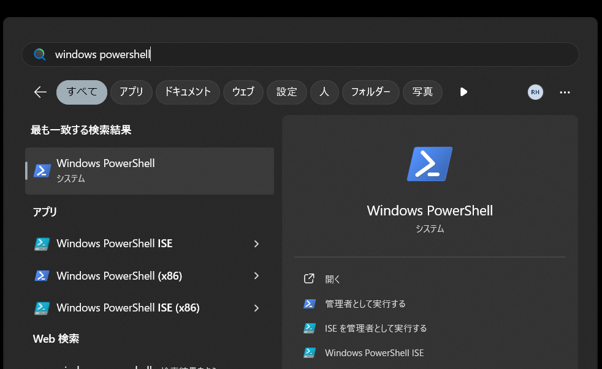Viewport: 602px width, 369px height.
Task: Go back with the left arrow
Action: pyautogui.click(x=40, y=92)
